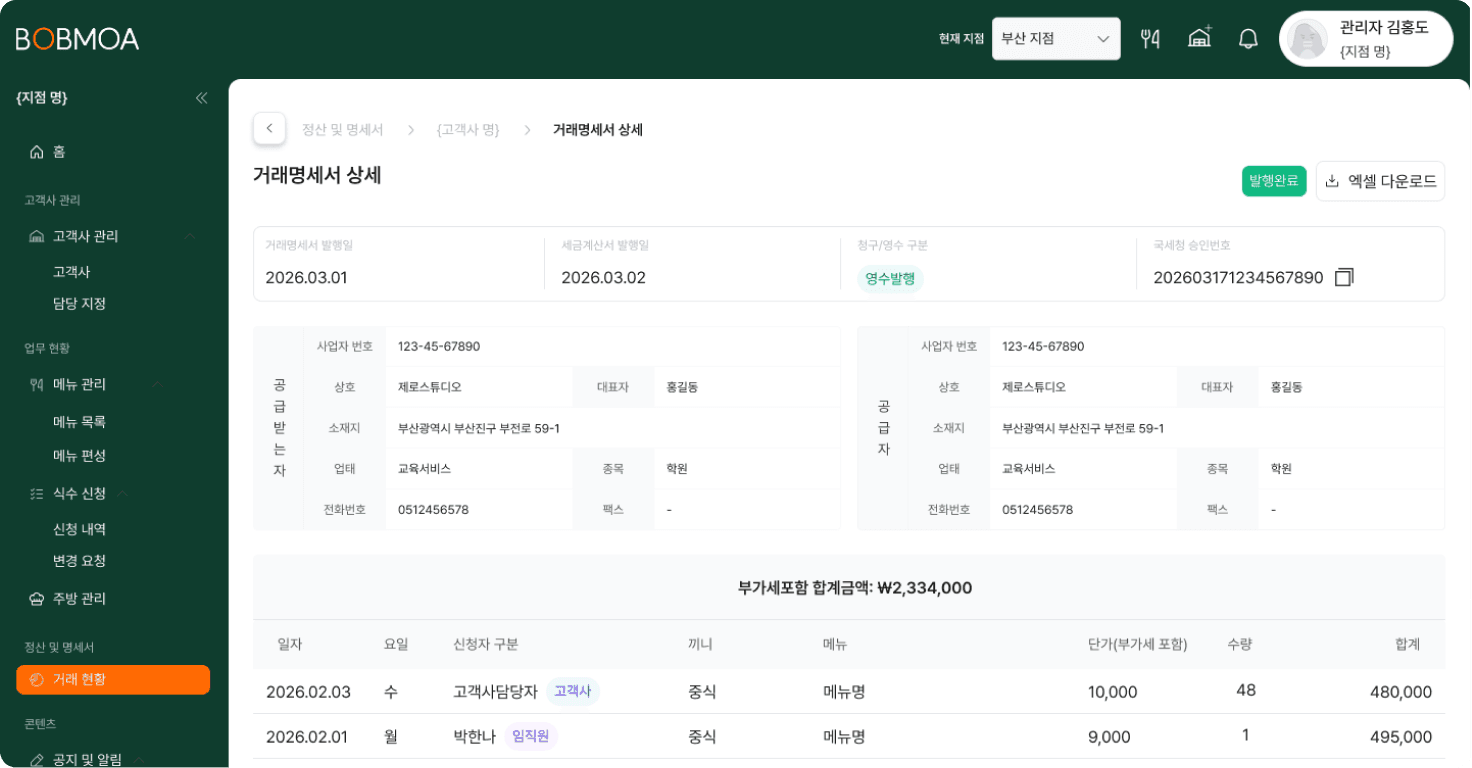Open the notifications bell
Viewport: 1472px width, 768px height.
click(1248, 39)
